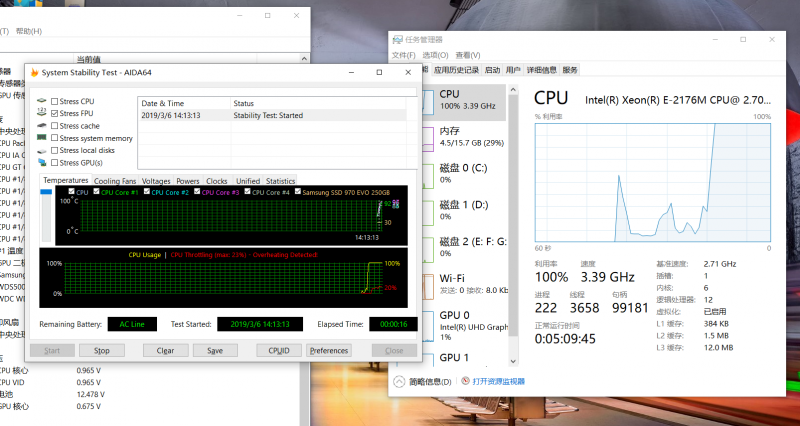Click the Stress FPU 123 icon
The height and width of the screenshot is (426, 800).
(x=42, y=113)
